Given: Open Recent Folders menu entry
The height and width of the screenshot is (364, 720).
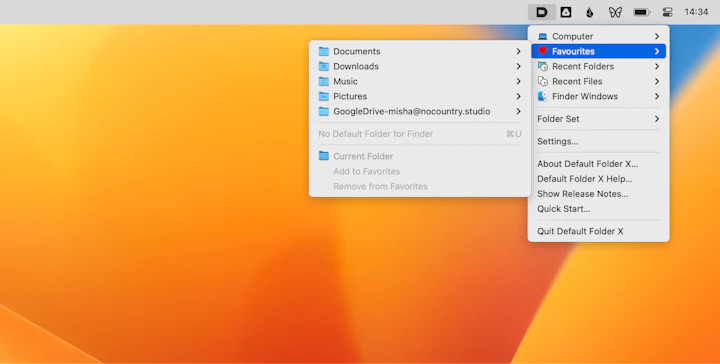Looking at the screenshot, I should coord(598,67).
